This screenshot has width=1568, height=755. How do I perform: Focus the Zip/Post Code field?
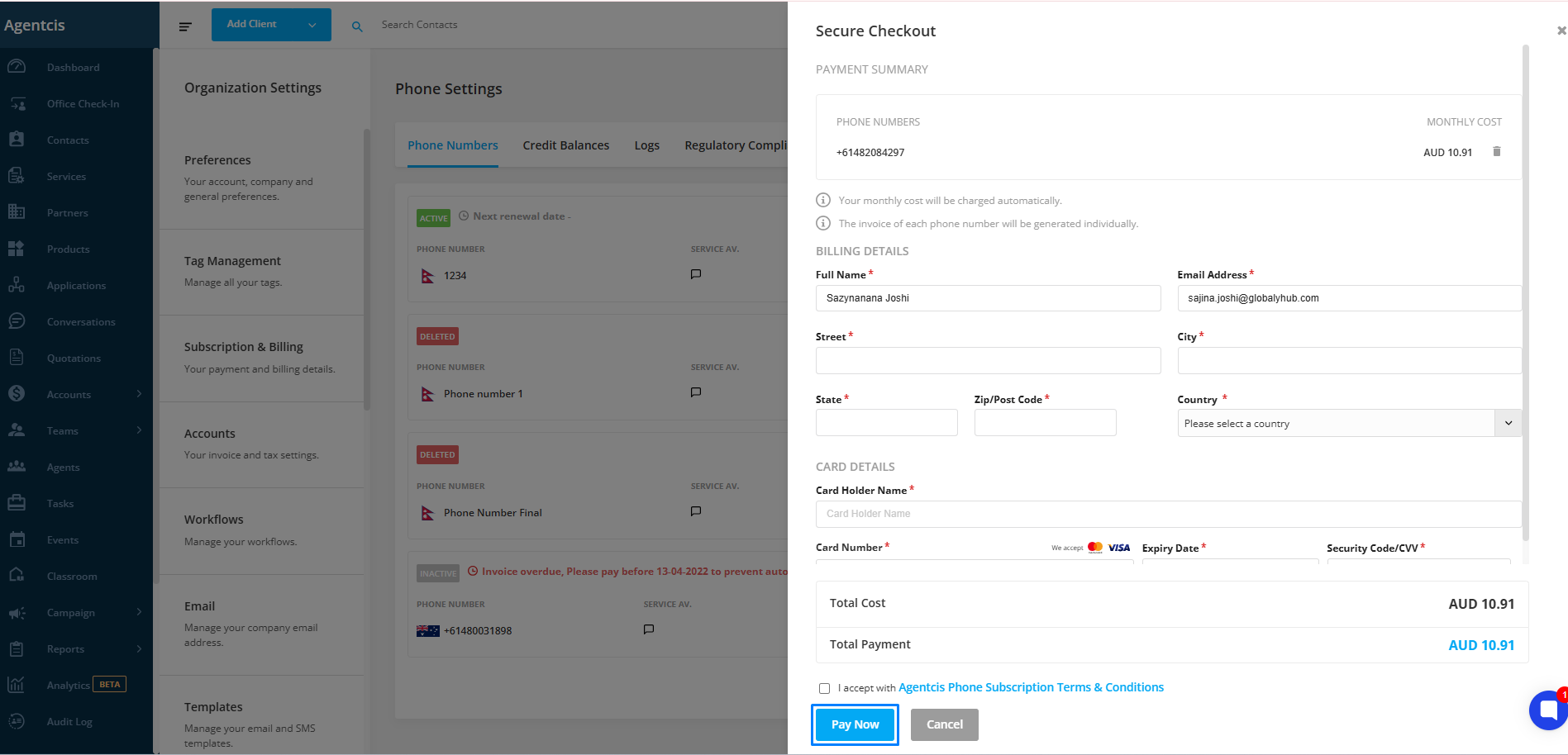pyautogui.click(x=1045, y=422)
